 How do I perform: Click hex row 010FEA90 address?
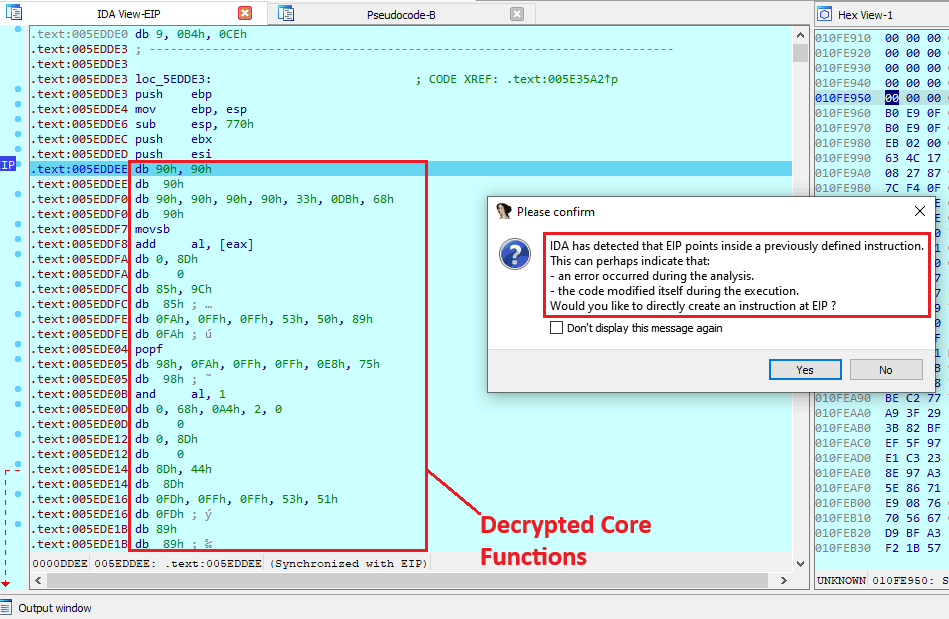coord(842,398)
